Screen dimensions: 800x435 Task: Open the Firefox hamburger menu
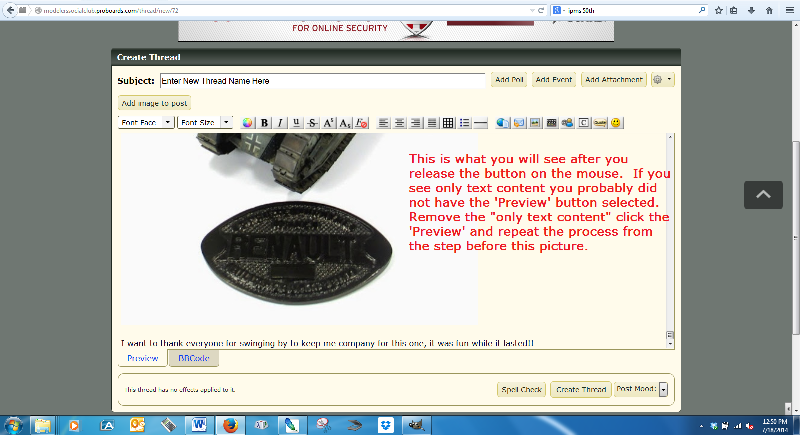pos(789,10)
